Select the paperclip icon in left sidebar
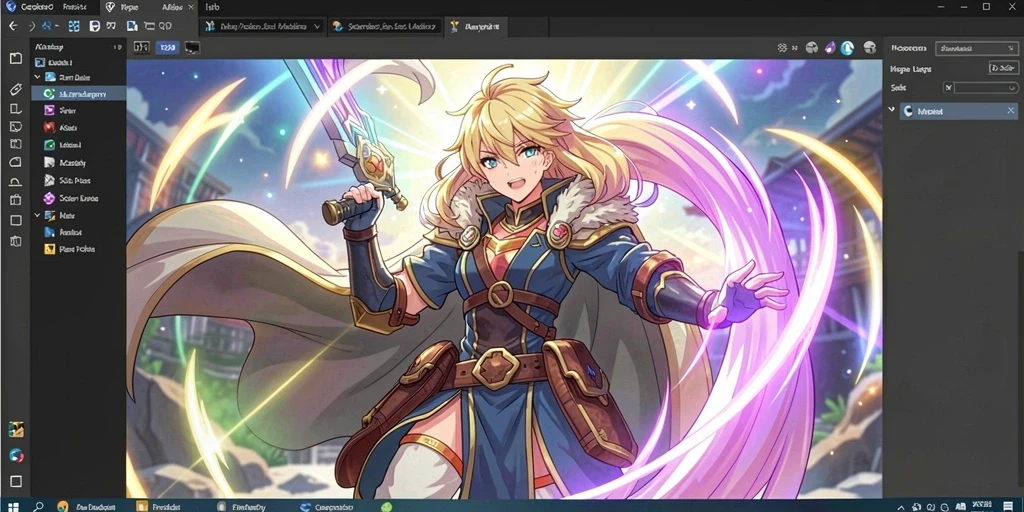Screen dimensions: 1024x512 pyautogui.click(x=16, y=89)
